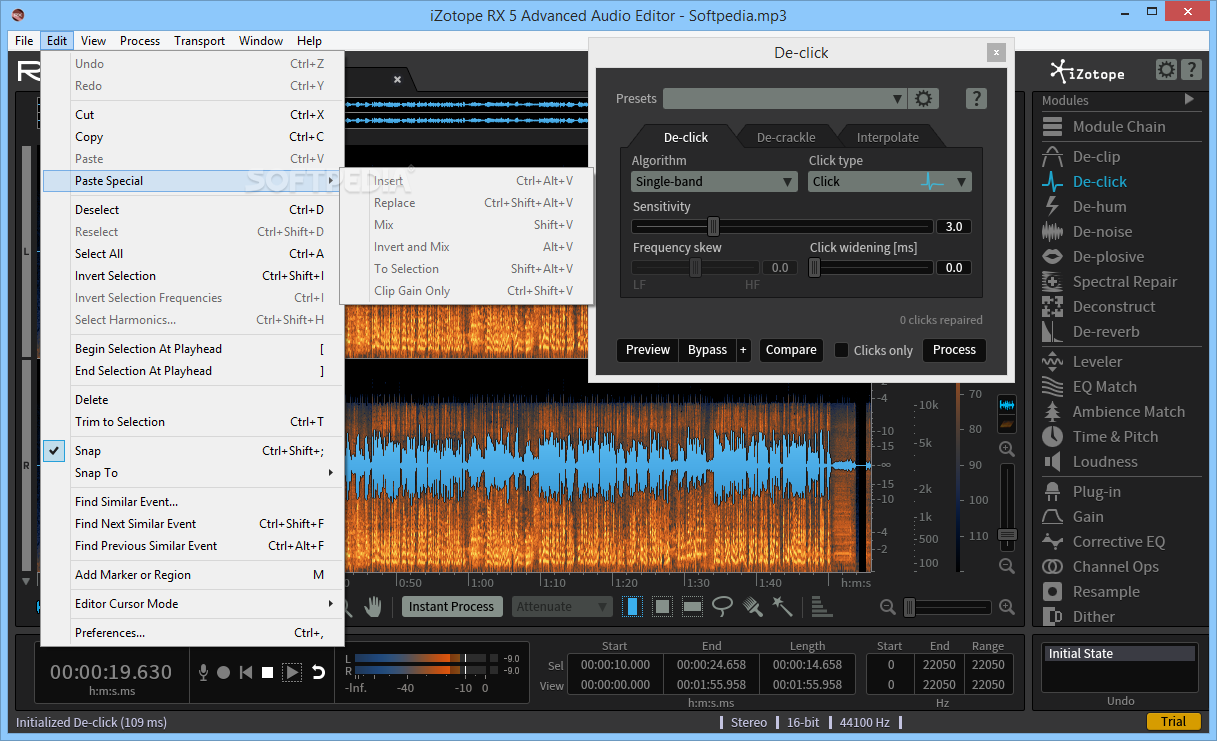Open the Time & Pitch module
Image resolution: width=1217 pixels, height=741 pixels.
coord(1100,437)
